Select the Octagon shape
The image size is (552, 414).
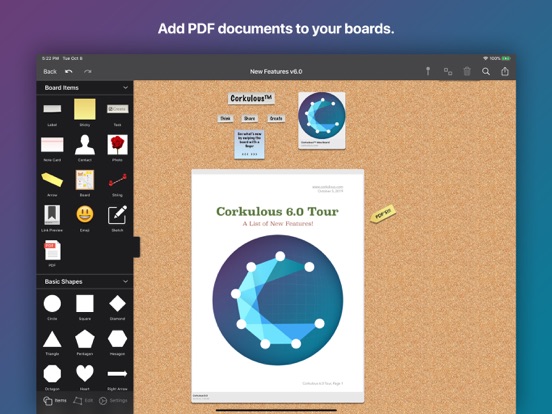[x=52, y=374]
